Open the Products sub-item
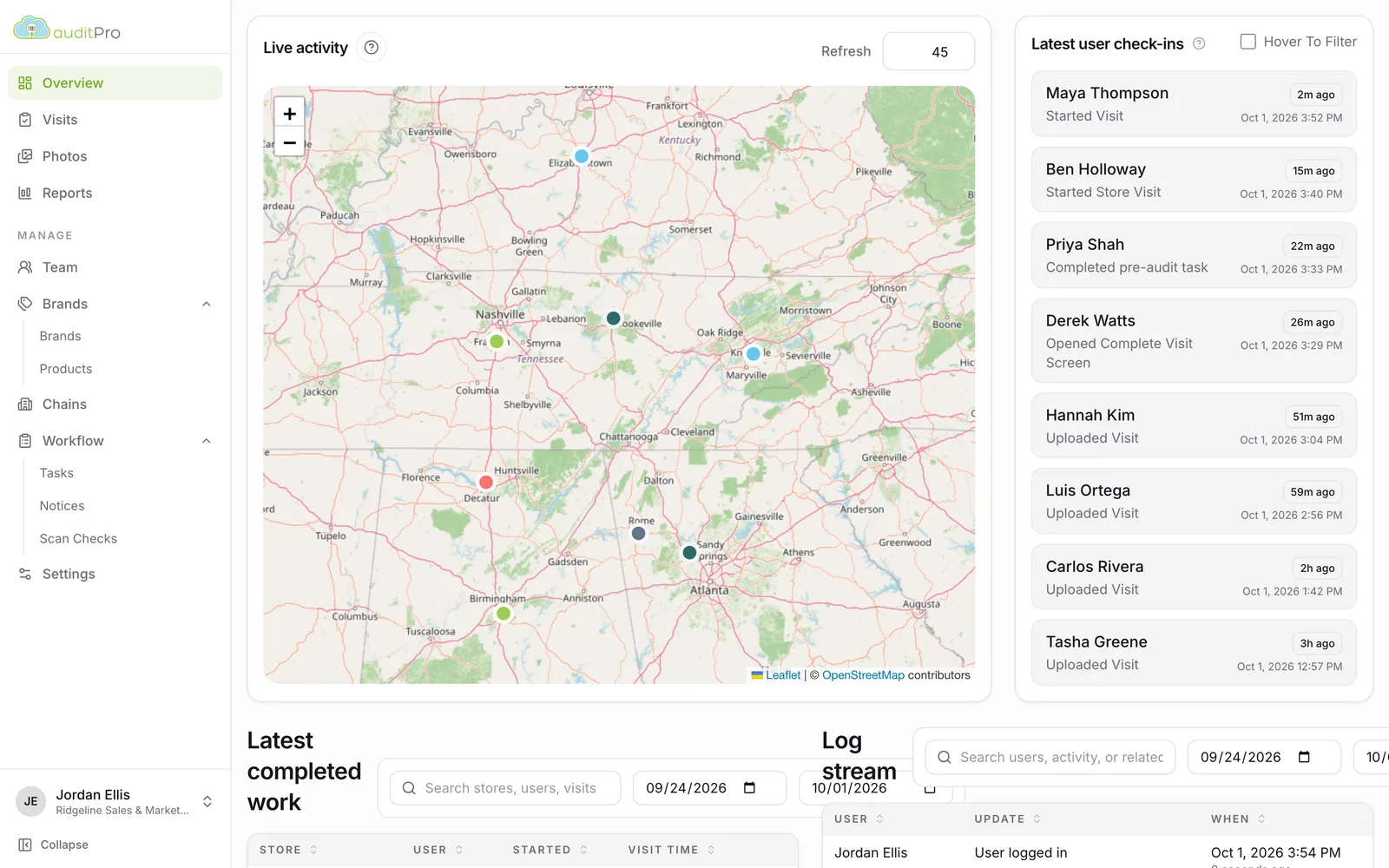 pyautogui.click(x=66, y=369)
